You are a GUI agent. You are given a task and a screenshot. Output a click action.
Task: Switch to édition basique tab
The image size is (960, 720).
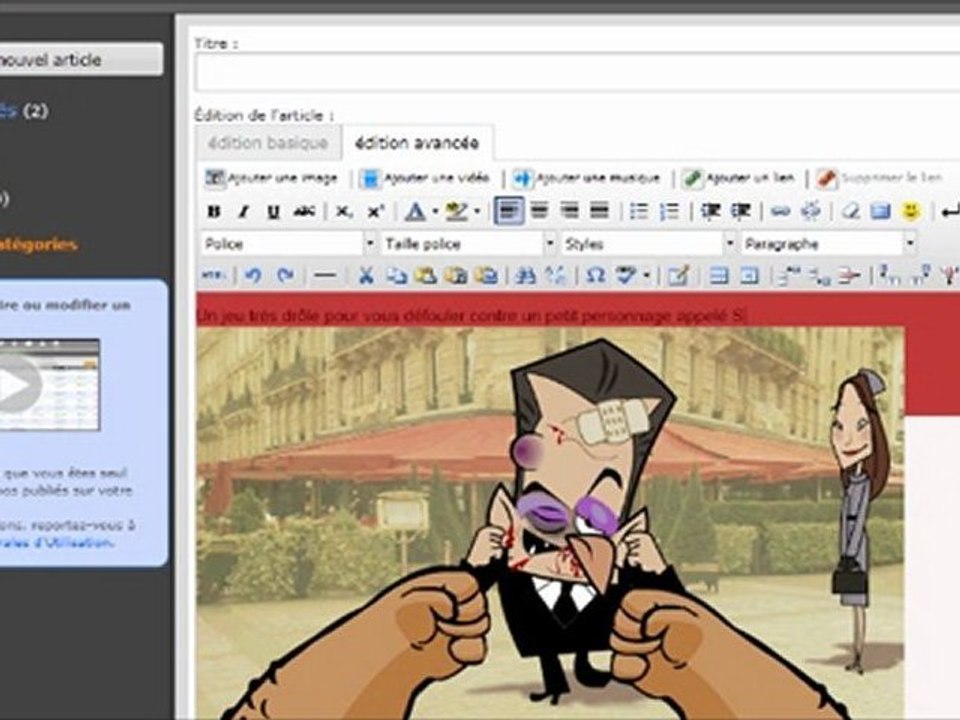pos(268,143)
